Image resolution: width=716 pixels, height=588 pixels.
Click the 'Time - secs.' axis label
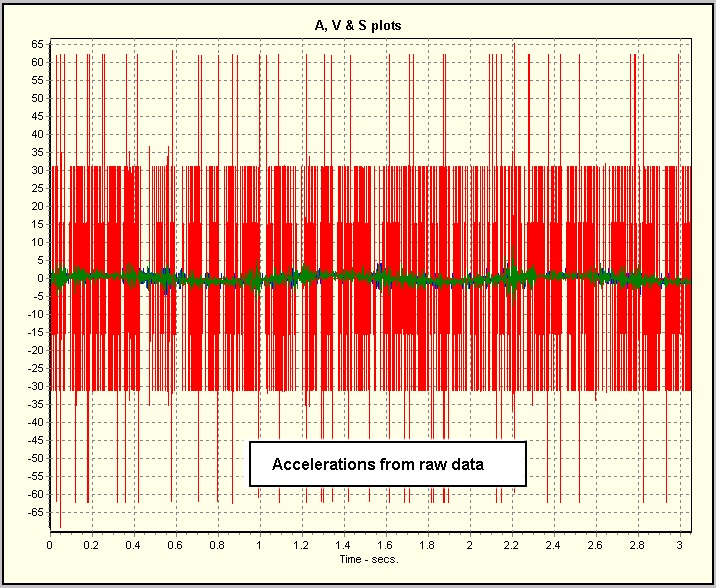[369, 559]
